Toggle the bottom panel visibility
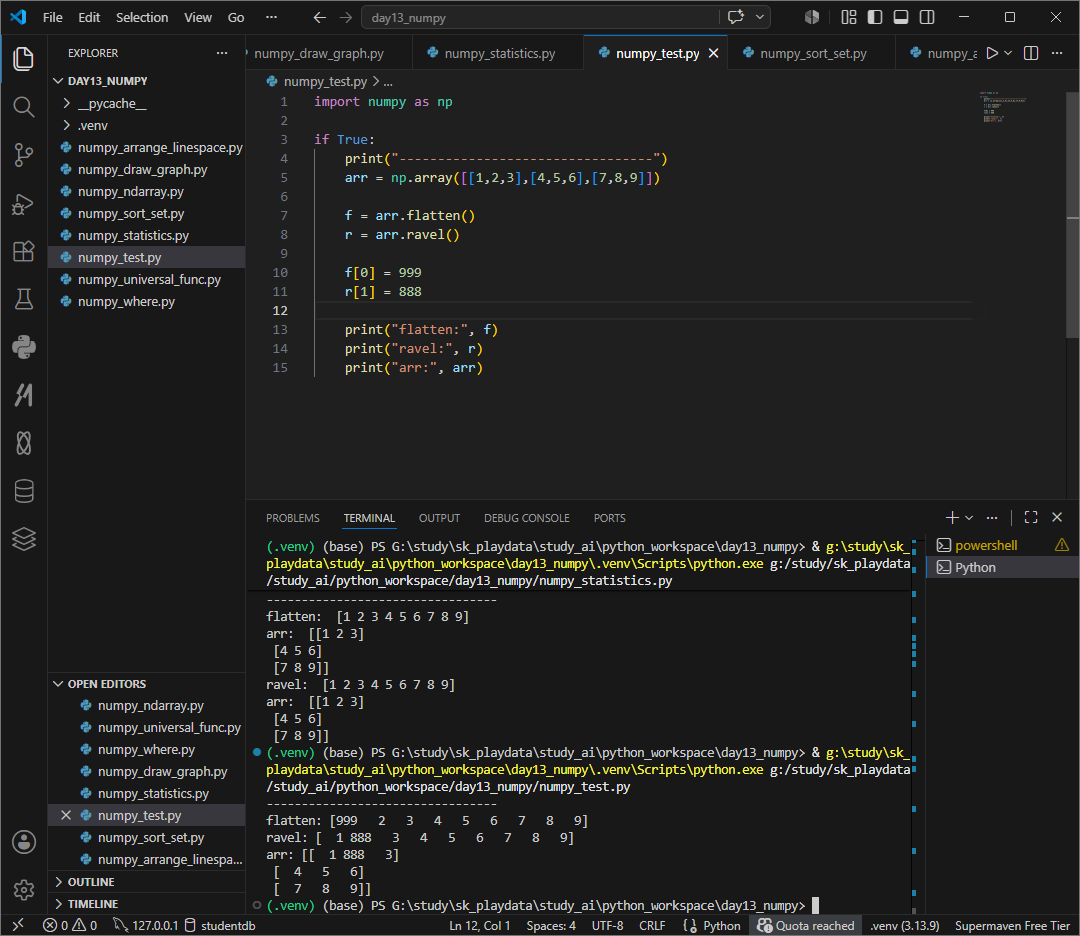 (901, 17)
